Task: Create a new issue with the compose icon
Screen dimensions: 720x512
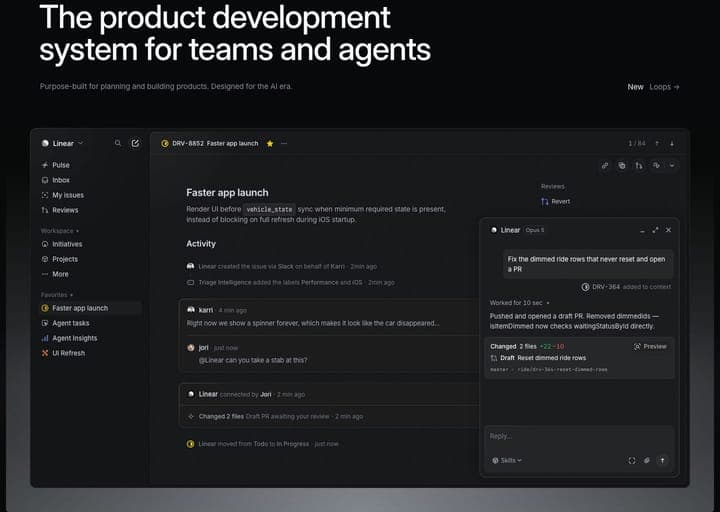Action: coord(135,143)
